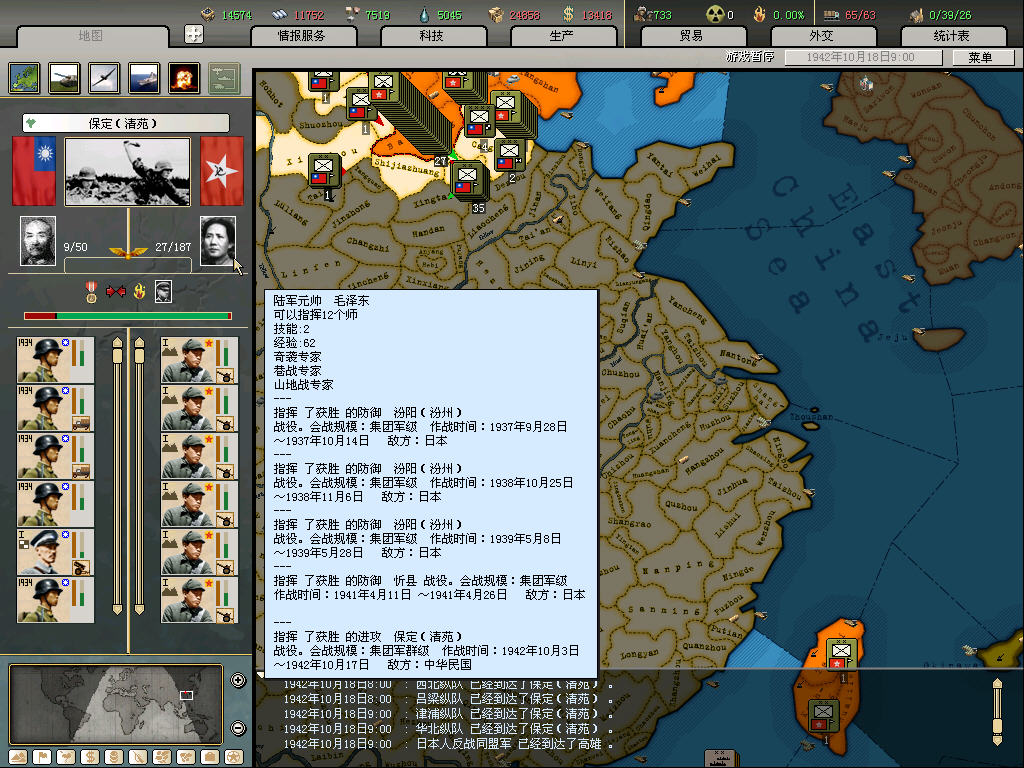Click the nuclear symbol icon showing 0
1024x768 pixels.
(715, 14)
